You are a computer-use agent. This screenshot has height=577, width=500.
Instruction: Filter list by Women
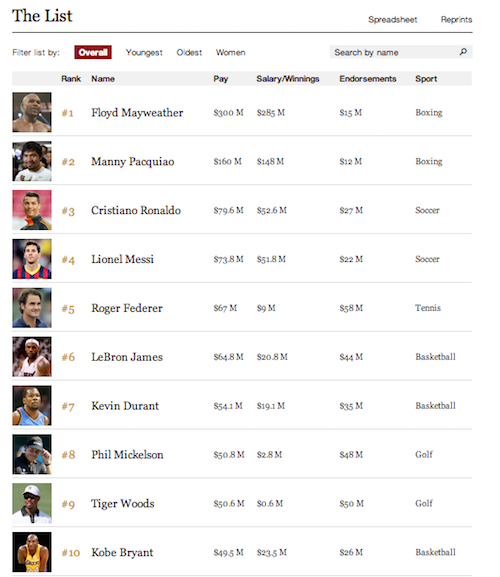pos(230,52)
